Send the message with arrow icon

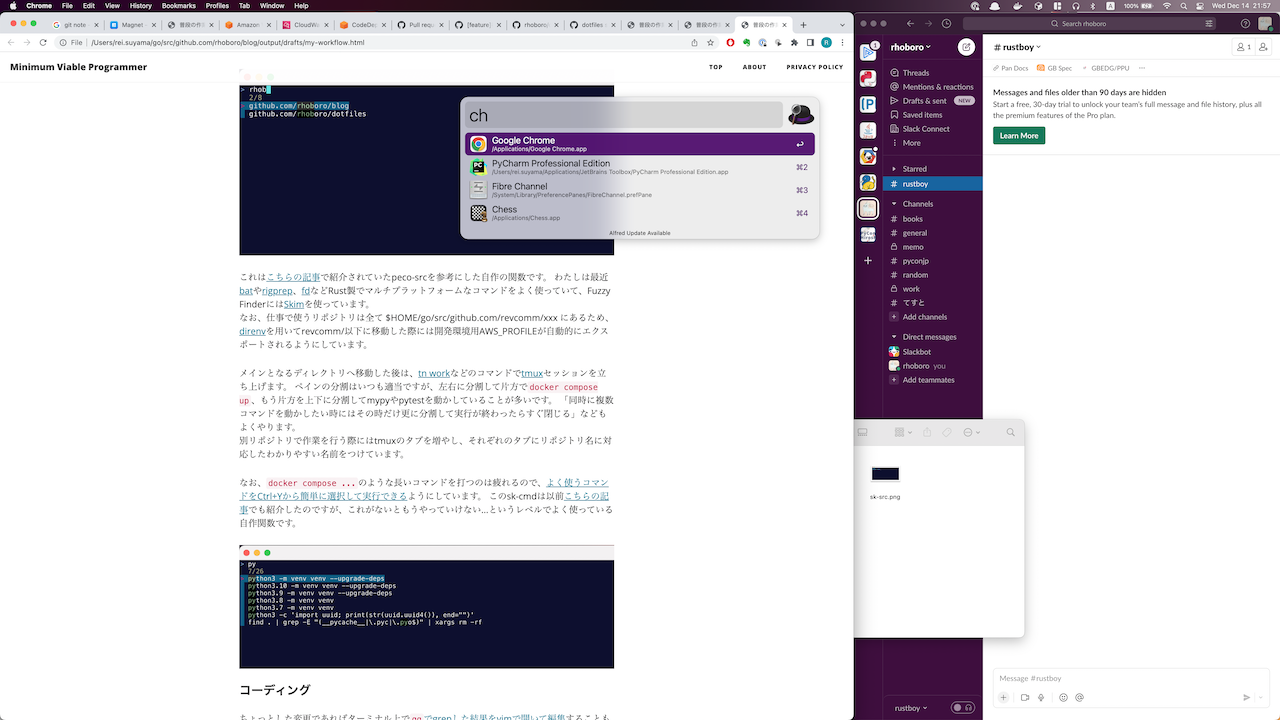1246,697
